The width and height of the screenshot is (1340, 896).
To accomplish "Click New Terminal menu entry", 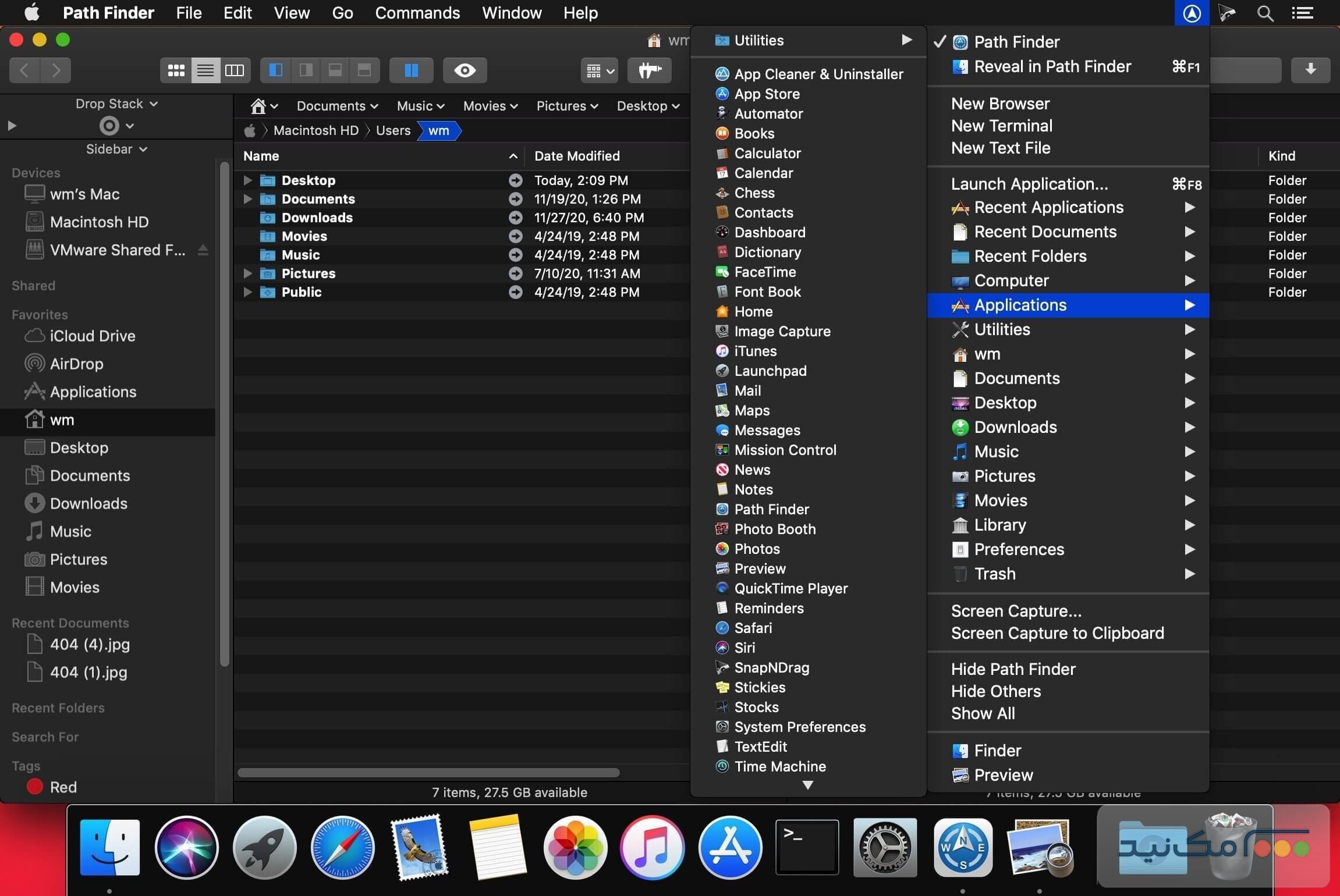I will tap(1001, 126).
